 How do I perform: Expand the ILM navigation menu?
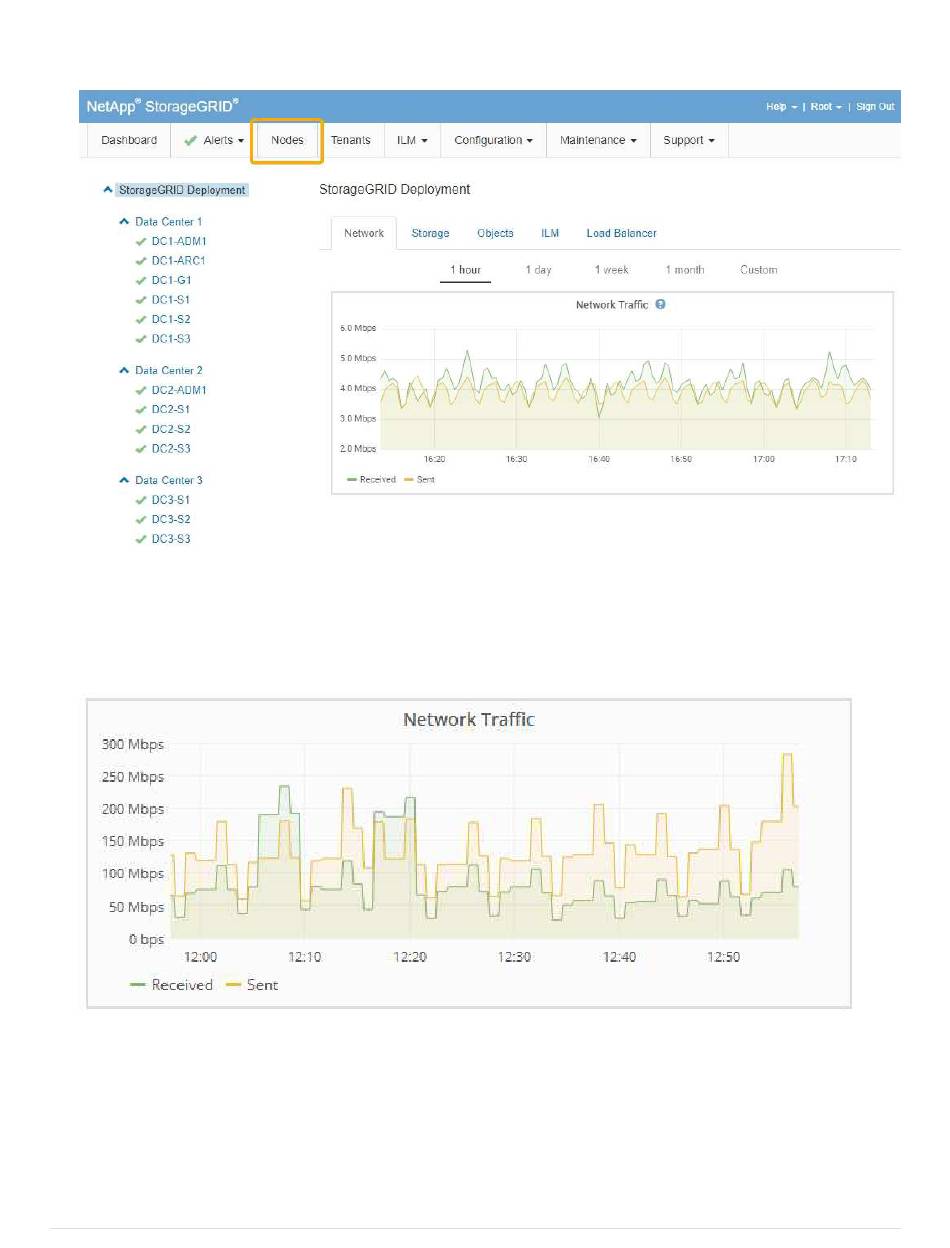tap(412, 141)
